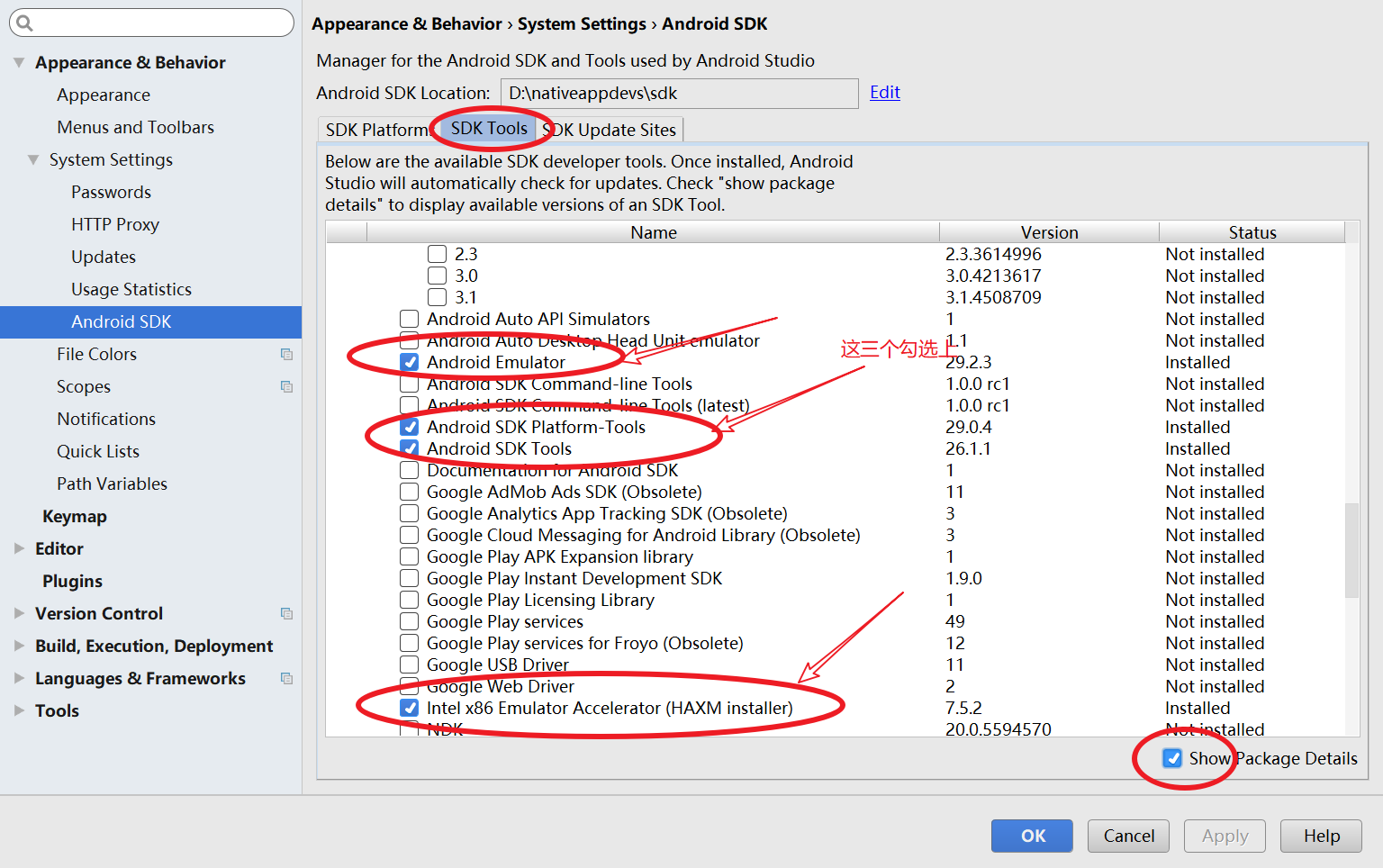
Task: Select Passwords in System Settings
Action: 111,192
